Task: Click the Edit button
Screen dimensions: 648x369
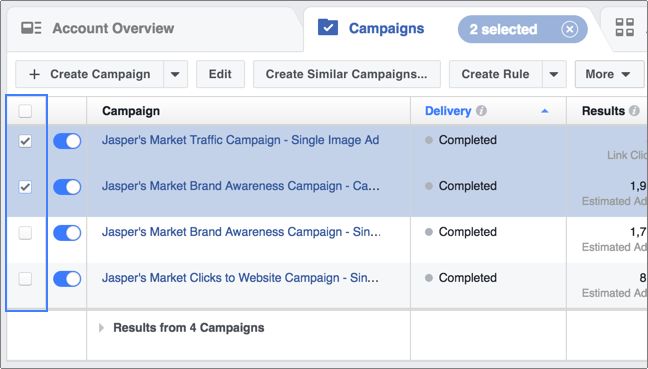Action: click(x=220, y=74)
